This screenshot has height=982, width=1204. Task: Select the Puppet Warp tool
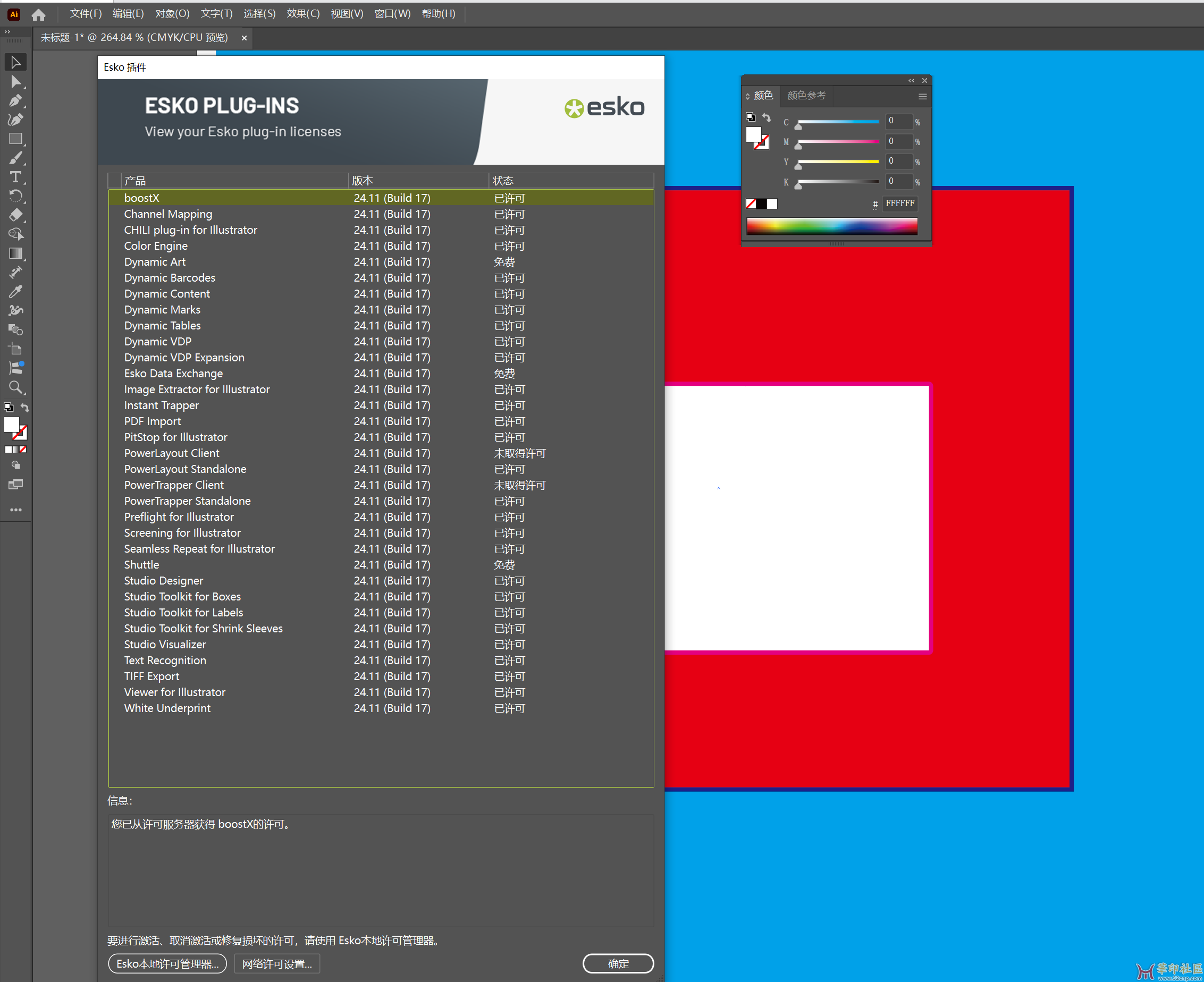16,310
